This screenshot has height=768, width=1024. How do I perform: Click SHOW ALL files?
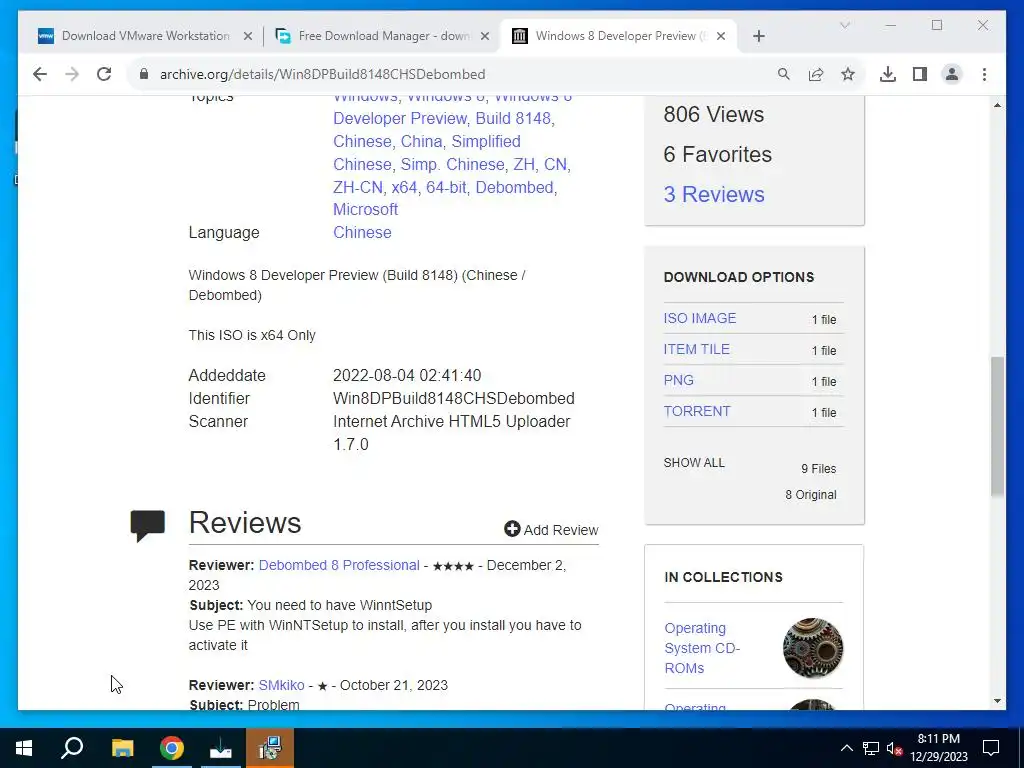[x=694, y=462]
